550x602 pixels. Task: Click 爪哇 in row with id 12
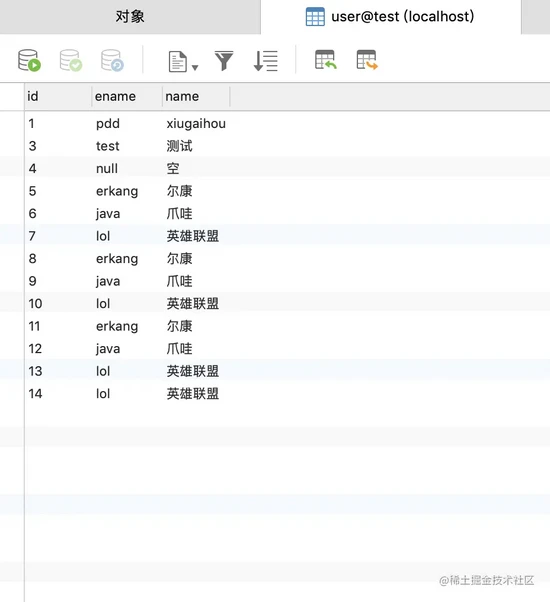pyautogui.click(x=179, y=349)
